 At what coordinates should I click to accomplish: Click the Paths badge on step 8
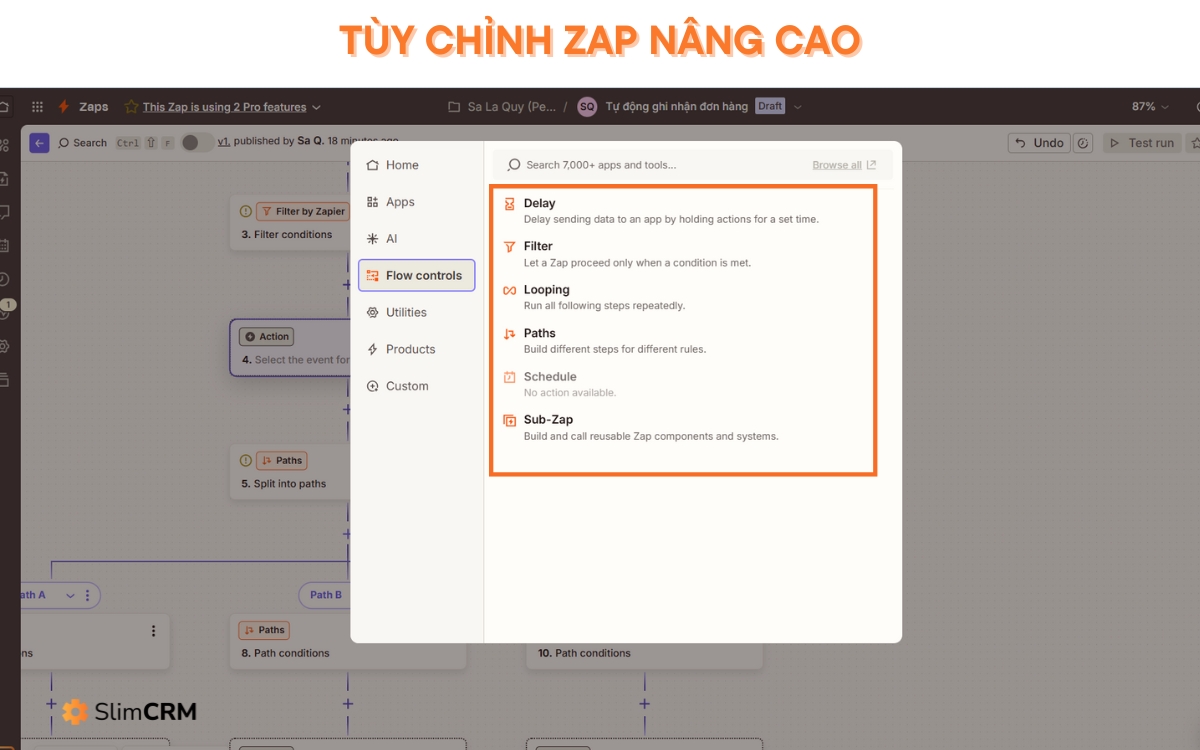click(264, 630)
